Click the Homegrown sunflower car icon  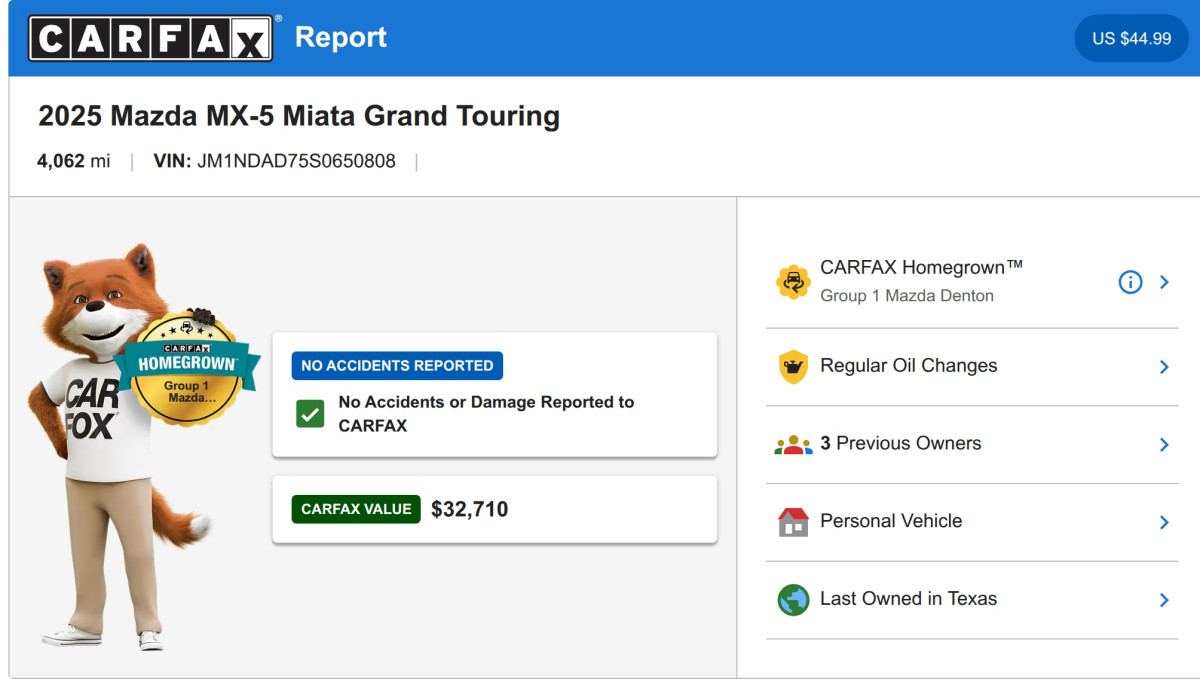click(793, 282)
